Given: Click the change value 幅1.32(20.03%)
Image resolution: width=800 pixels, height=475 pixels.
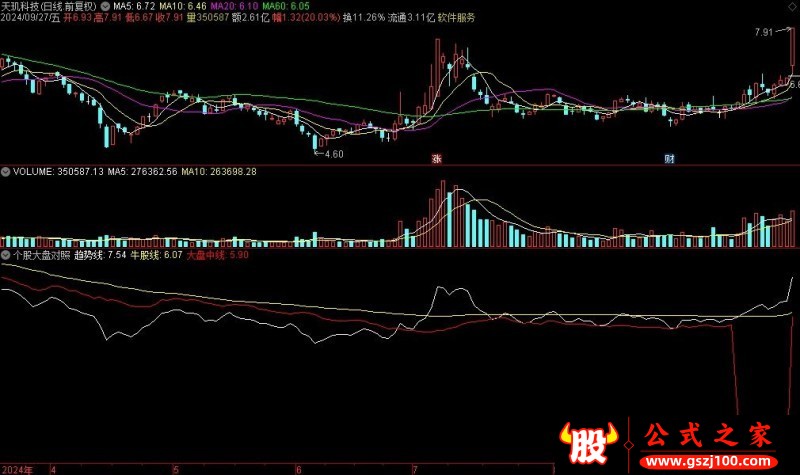Looking at the screenshot, I should pyautogui.click(x=306, y=18).
